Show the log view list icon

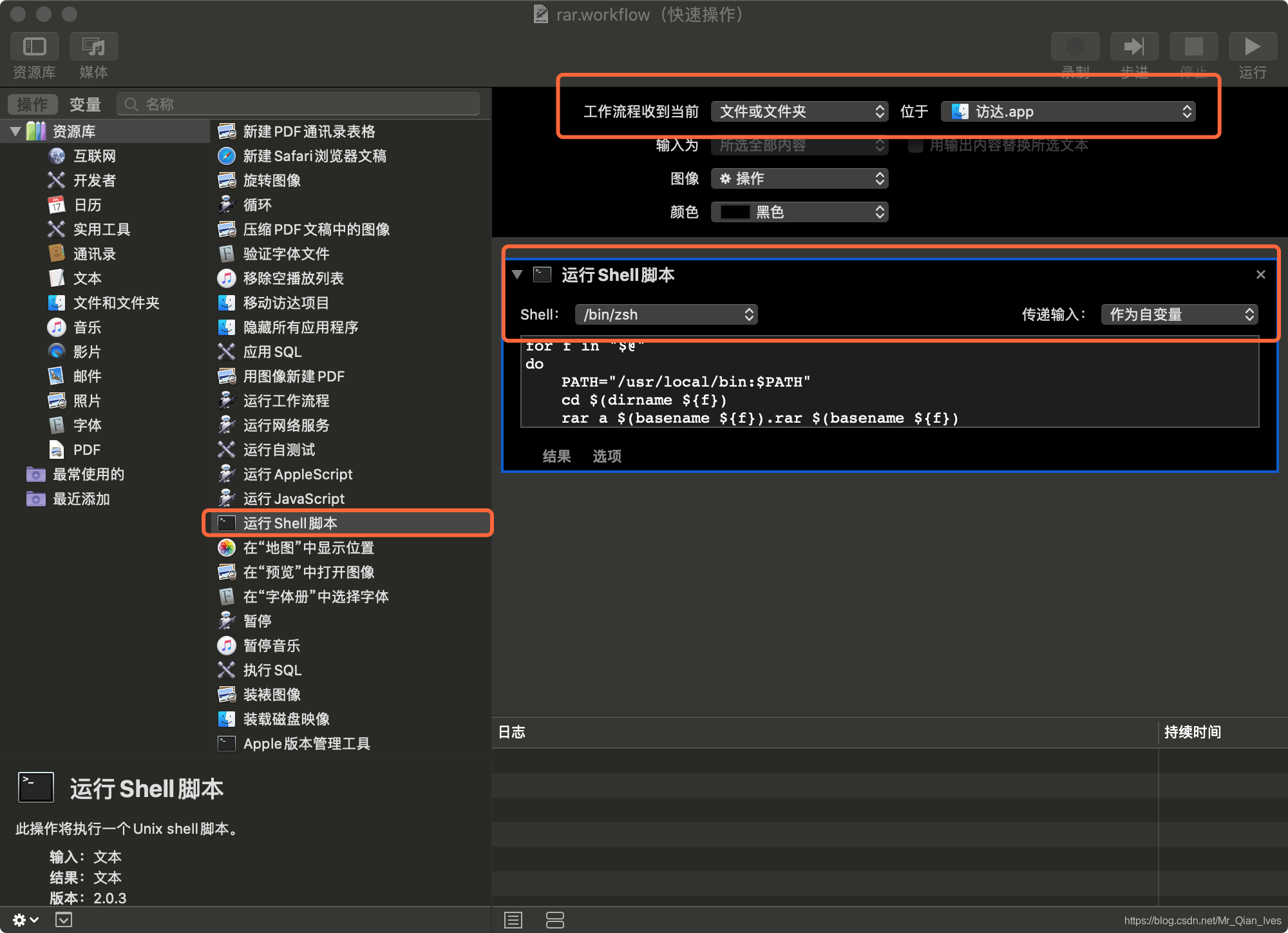513,920
